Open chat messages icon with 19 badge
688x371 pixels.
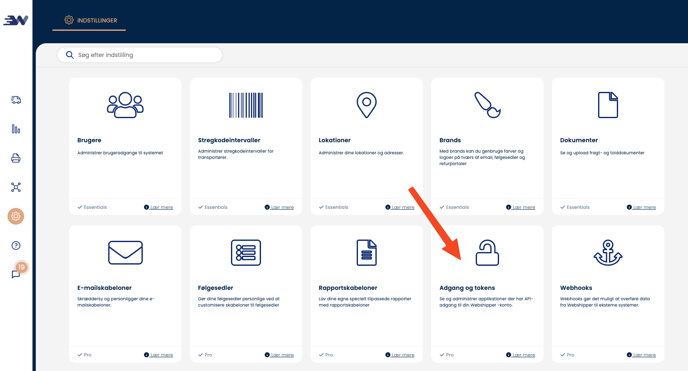18,271
